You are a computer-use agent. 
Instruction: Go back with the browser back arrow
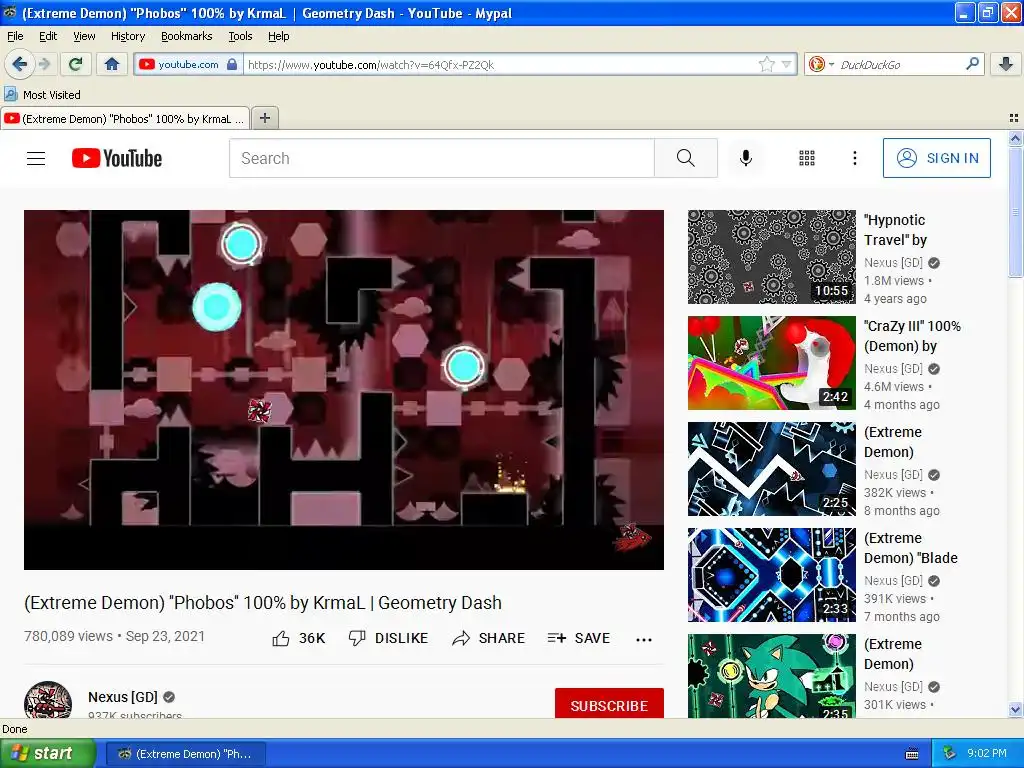(x=18, y=64)
